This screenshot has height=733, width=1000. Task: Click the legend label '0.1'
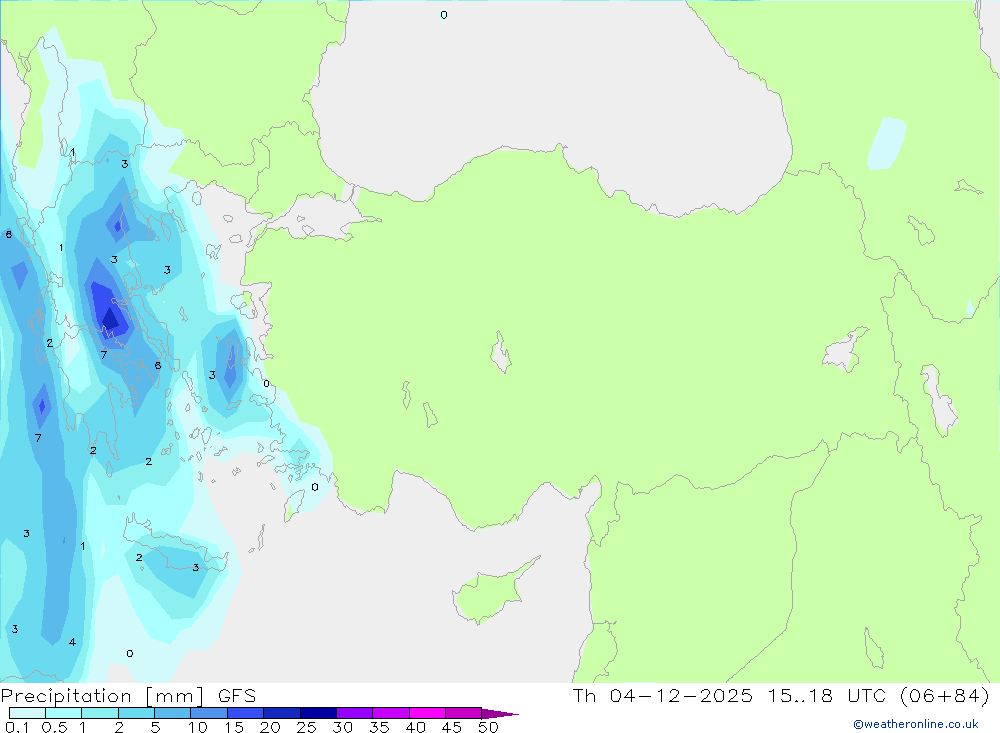17,727
